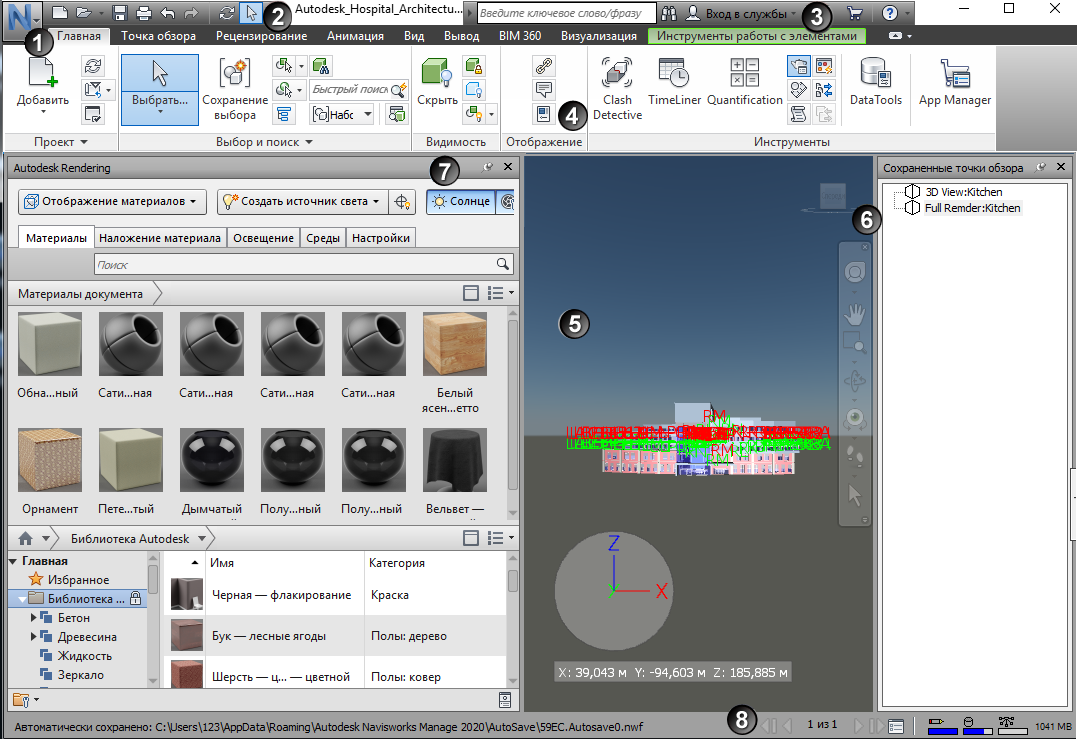Click the Save icon in quick access toolbar

120,12
